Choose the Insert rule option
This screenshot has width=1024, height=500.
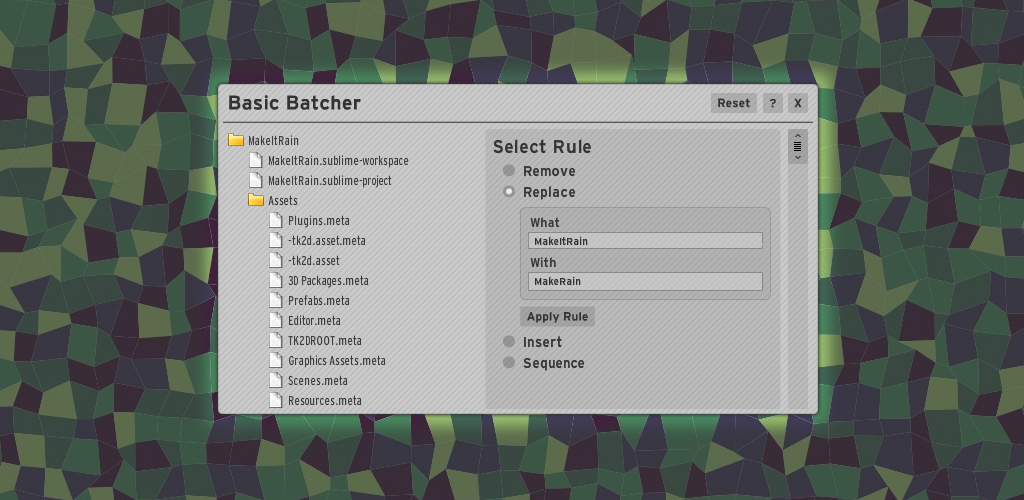pos(509,342)
